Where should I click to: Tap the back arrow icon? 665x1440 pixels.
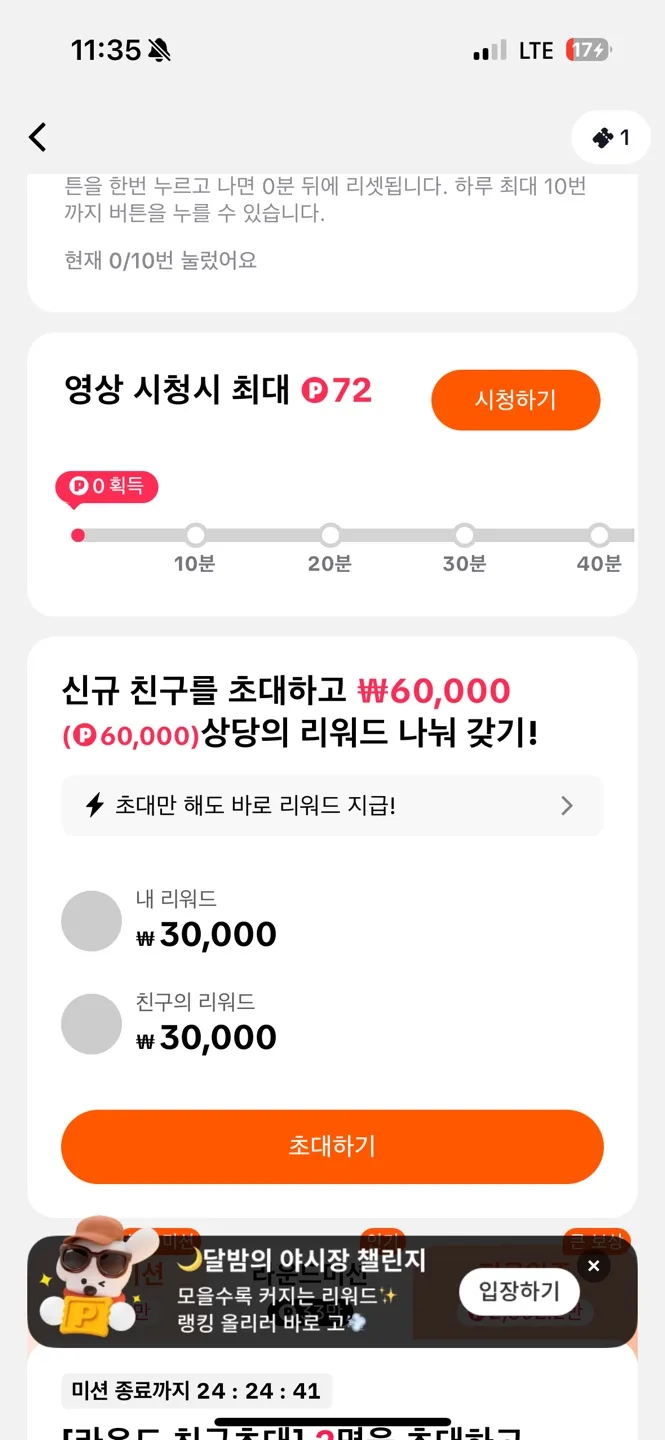pyautogui.click(x=38, y=137)
